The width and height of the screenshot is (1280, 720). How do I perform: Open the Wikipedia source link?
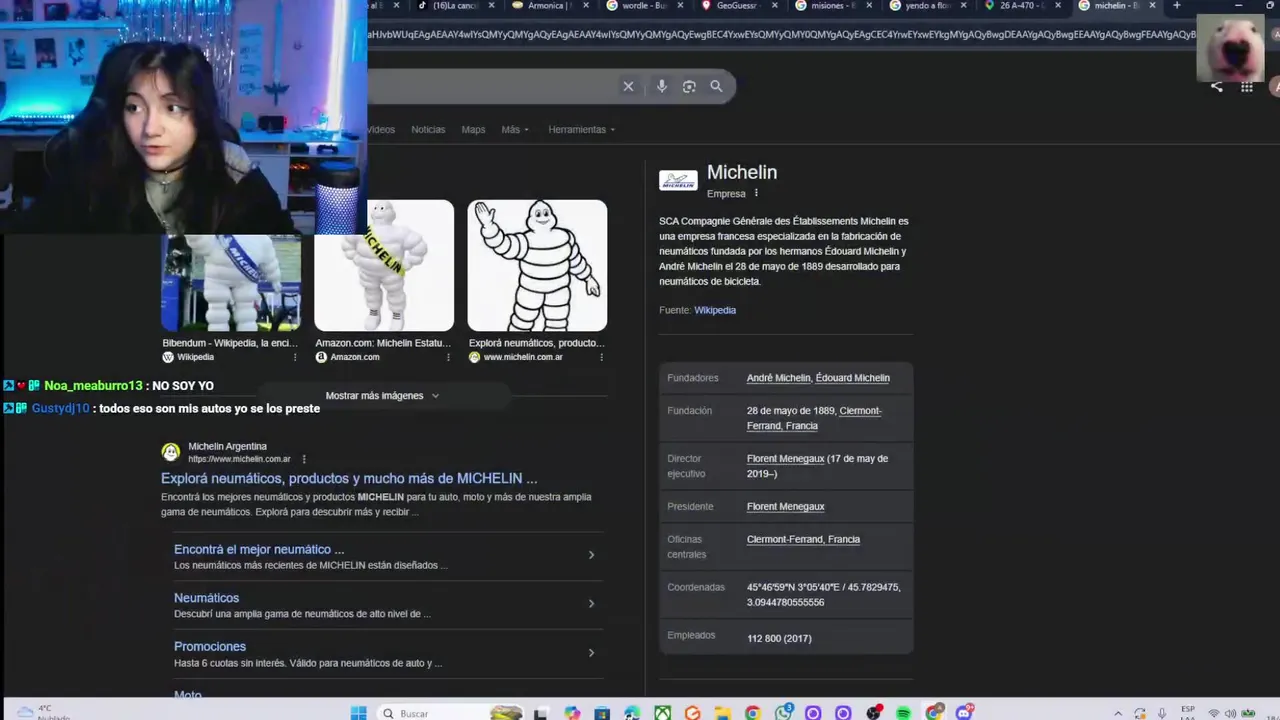(x=715, y=310)
